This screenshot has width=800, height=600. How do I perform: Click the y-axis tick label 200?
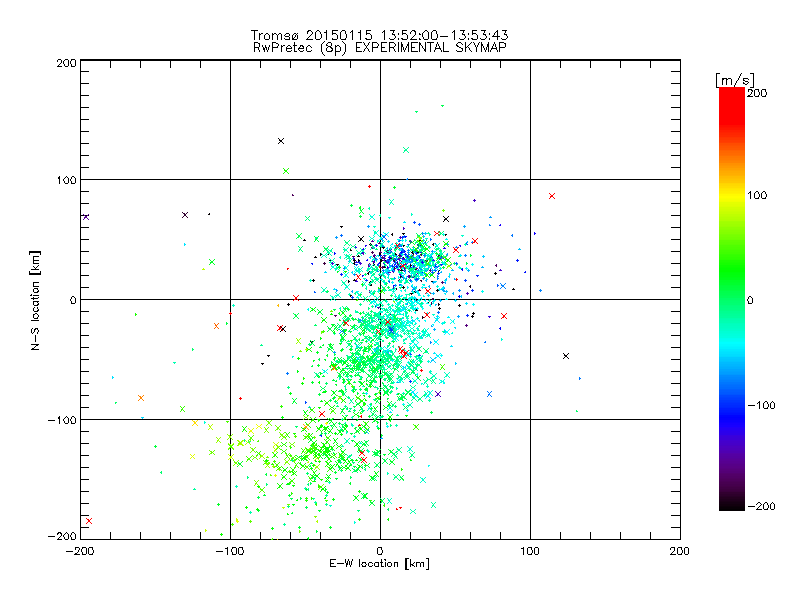click(66, 63)
